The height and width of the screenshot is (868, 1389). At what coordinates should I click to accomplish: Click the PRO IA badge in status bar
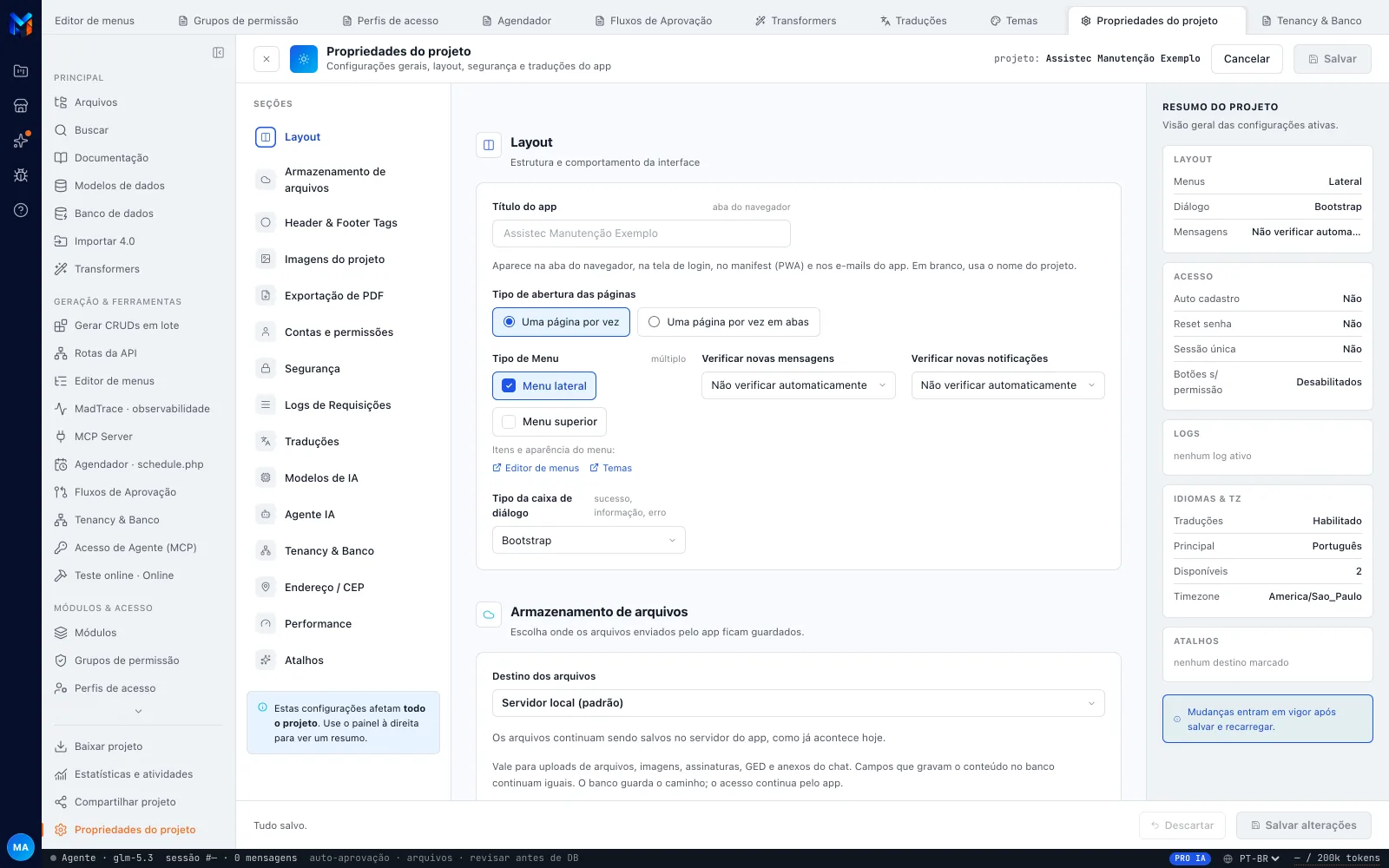pyautogui.click(x=1191, y=858)
